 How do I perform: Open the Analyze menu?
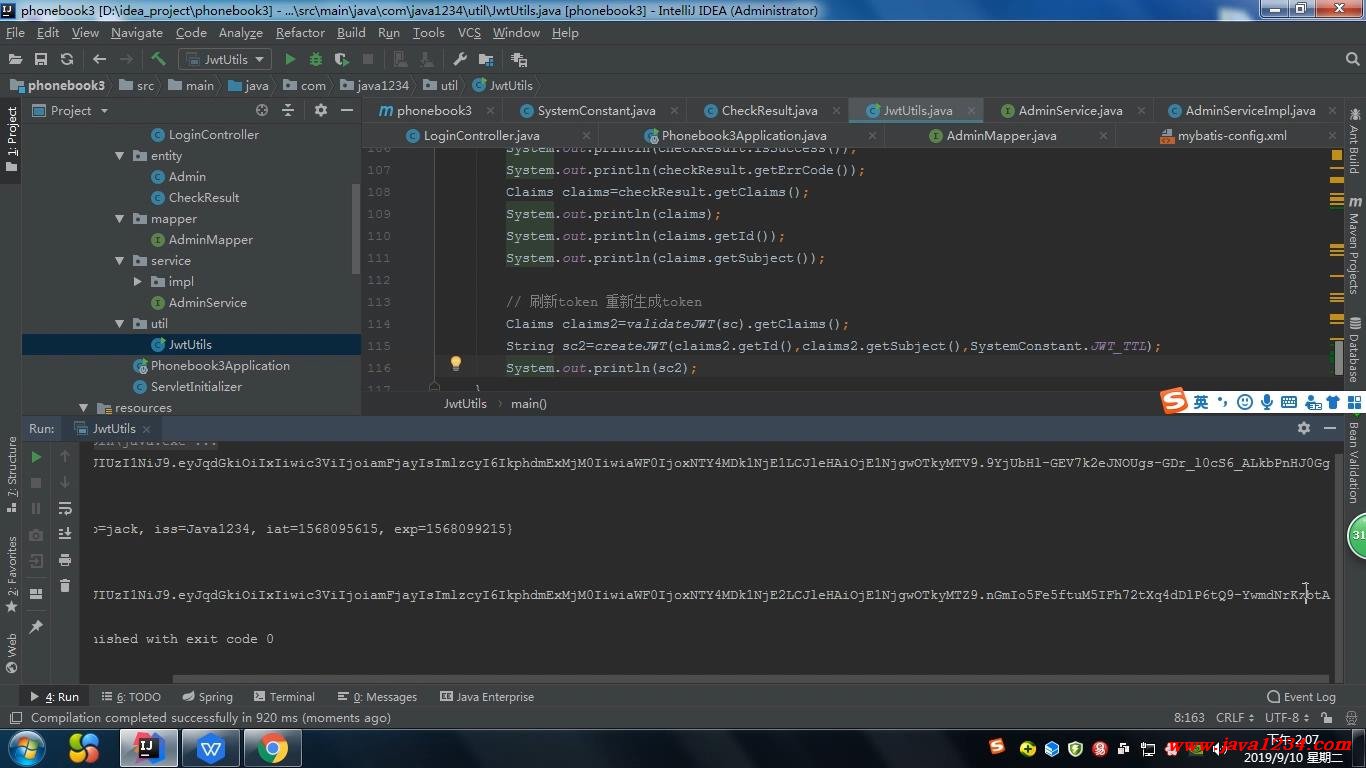pyautogui.click(x=241, y=33)
